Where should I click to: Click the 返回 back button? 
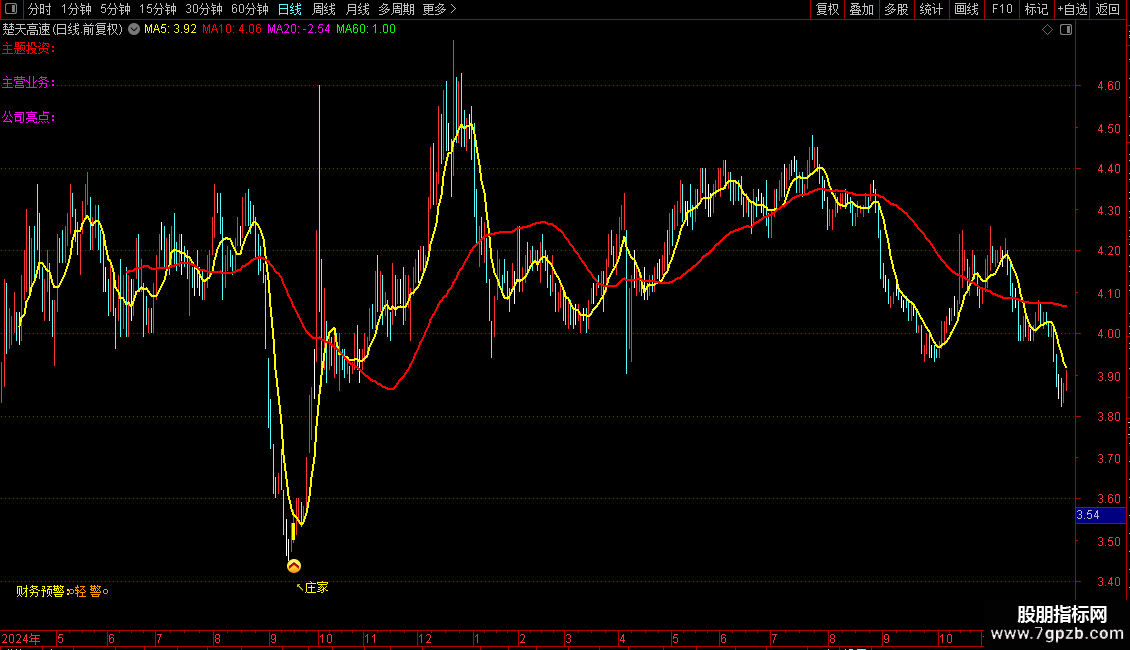click(1108, 9)
